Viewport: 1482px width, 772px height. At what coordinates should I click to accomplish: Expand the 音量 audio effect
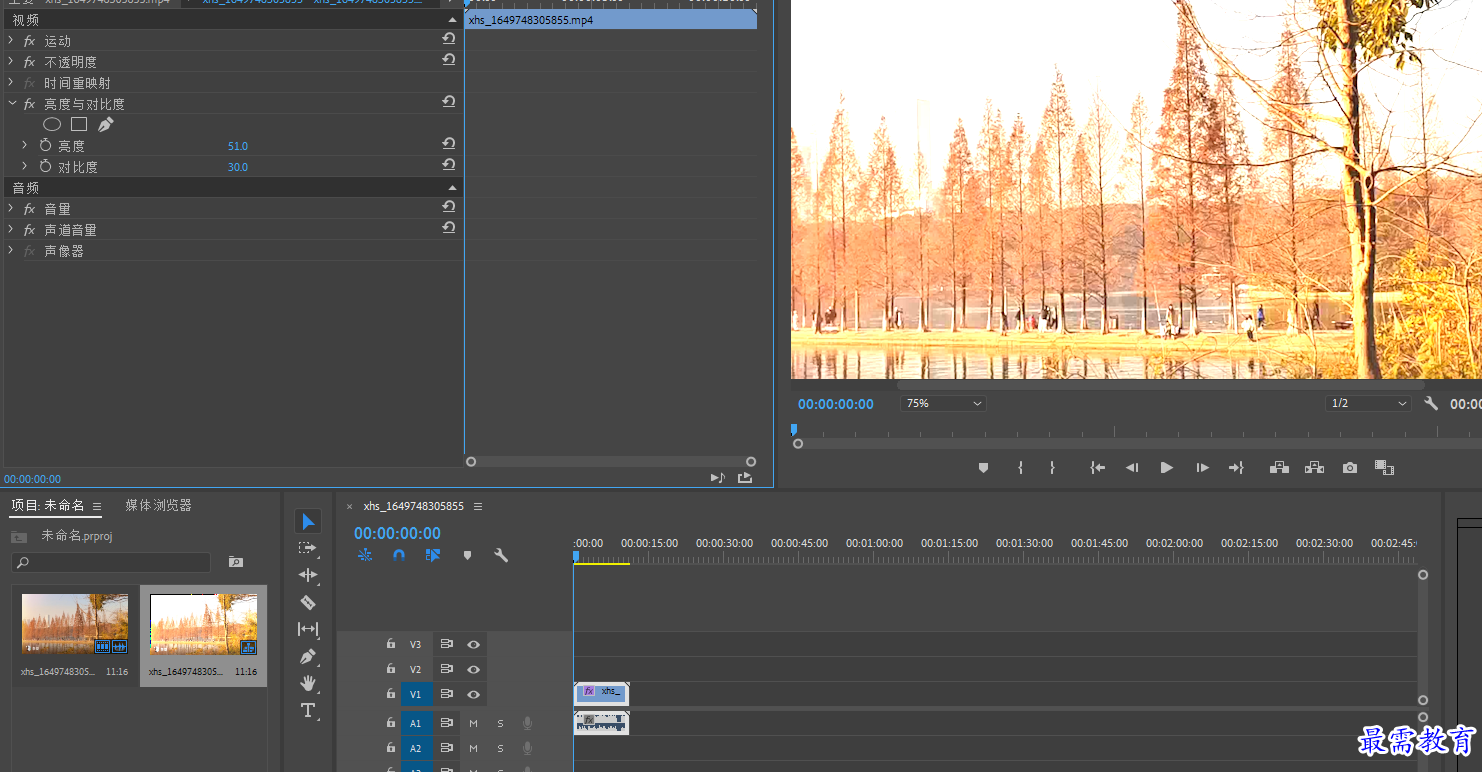coord(11,209)
